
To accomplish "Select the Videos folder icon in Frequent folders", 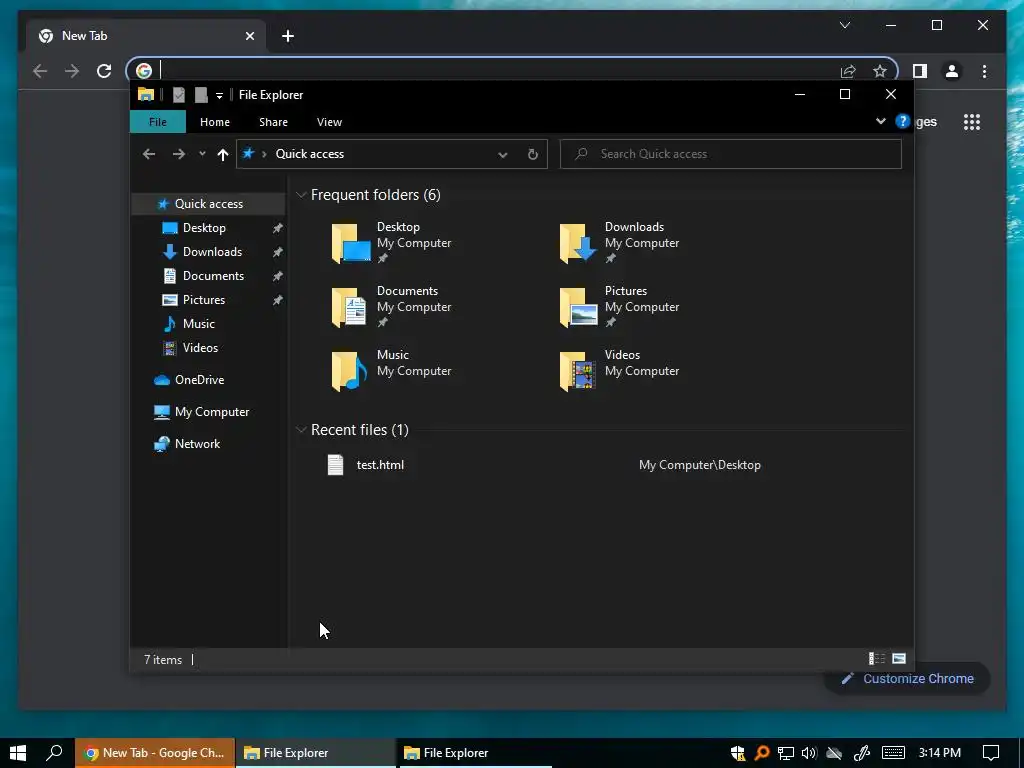I will (578, 371).
